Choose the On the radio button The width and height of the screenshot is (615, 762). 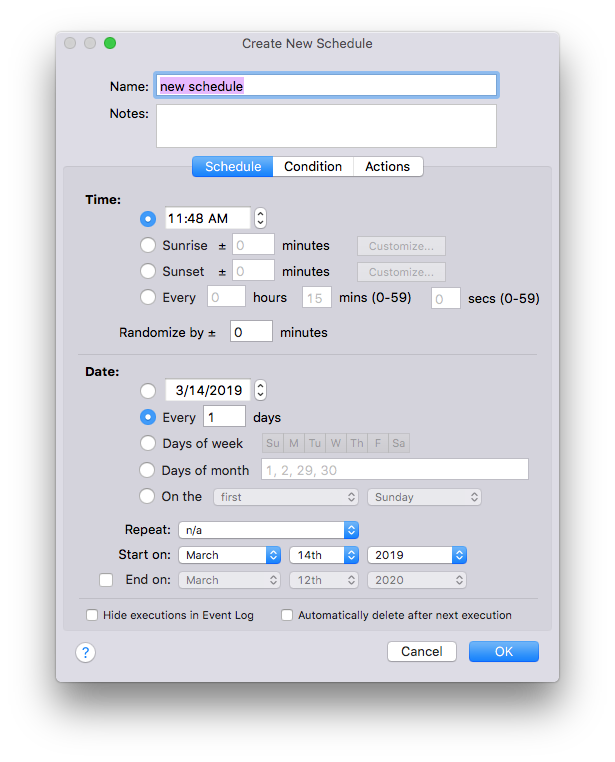(x=147, y=496)
